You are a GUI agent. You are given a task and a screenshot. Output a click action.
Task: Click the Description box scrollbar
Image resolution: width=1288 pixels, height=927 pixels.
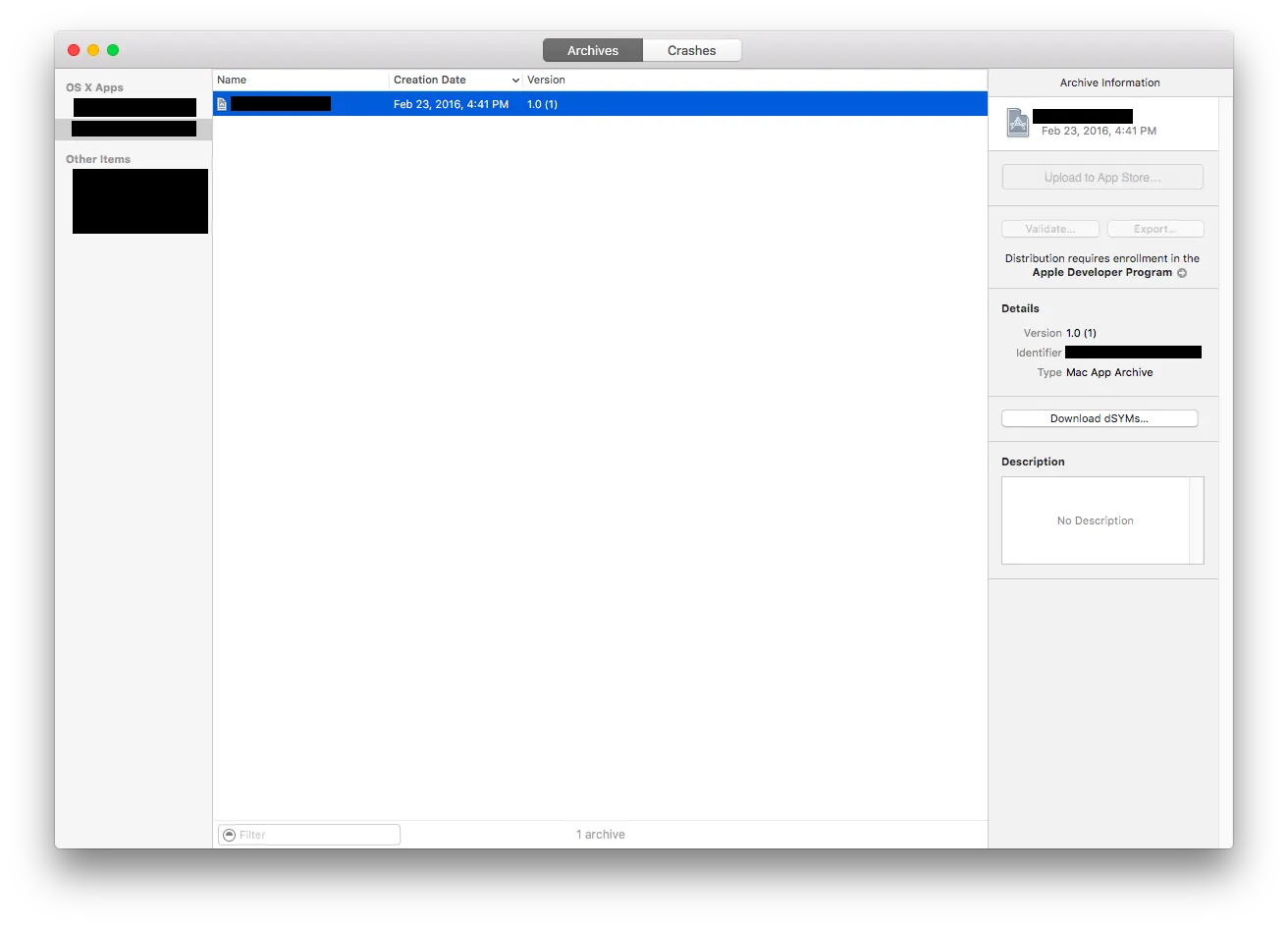(x=1197, y=520)
